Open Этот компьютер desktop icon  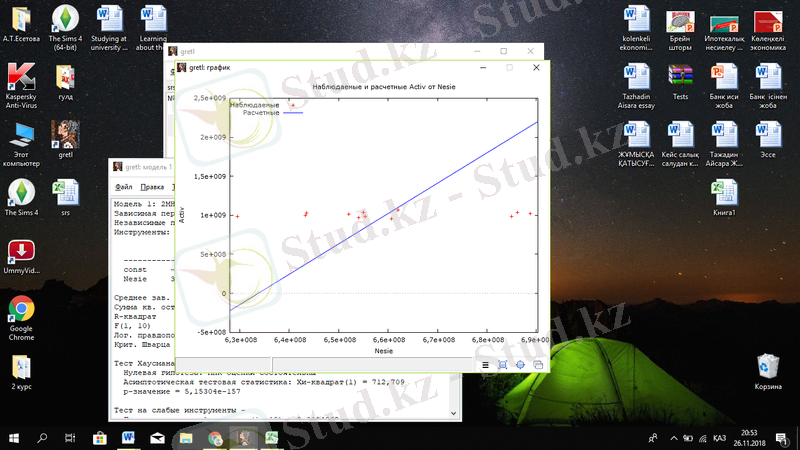point(21,144)
